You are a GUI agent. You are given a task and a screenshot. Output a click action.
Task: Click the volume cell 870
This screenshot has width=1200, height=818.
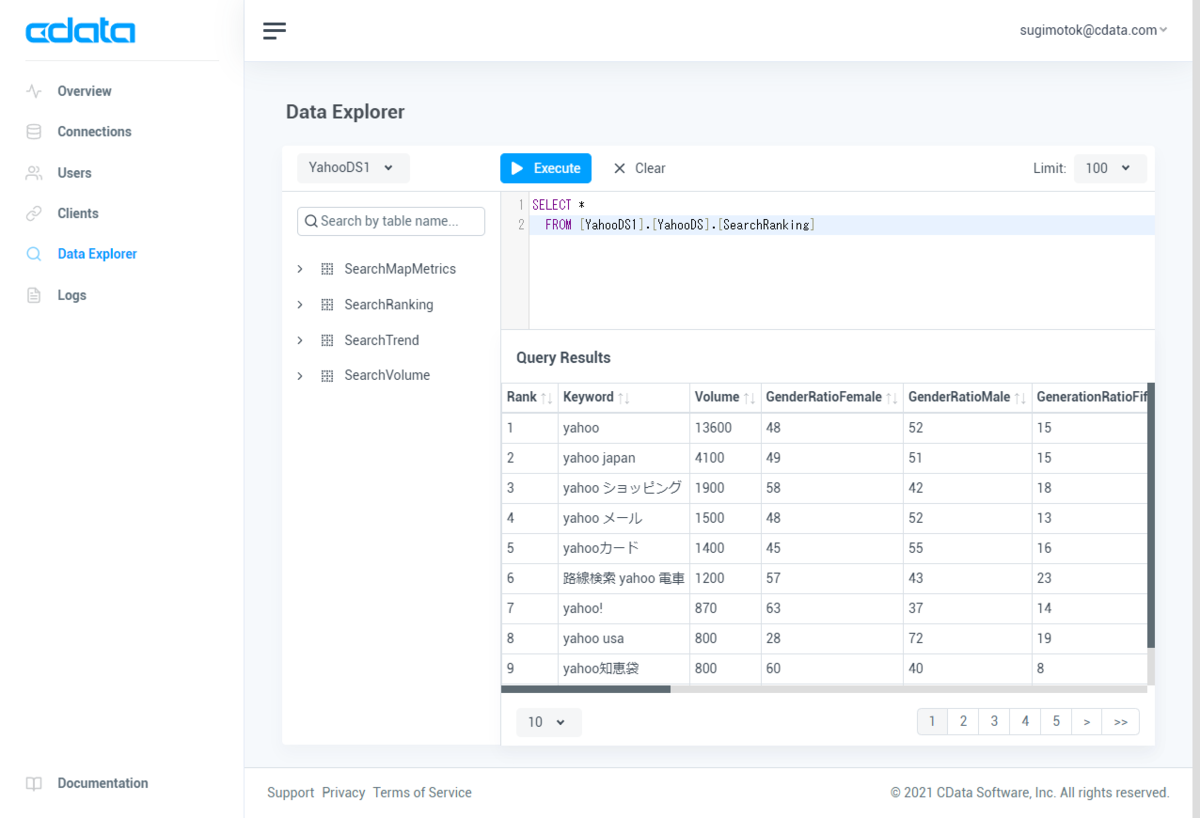(x=725, y=608)
